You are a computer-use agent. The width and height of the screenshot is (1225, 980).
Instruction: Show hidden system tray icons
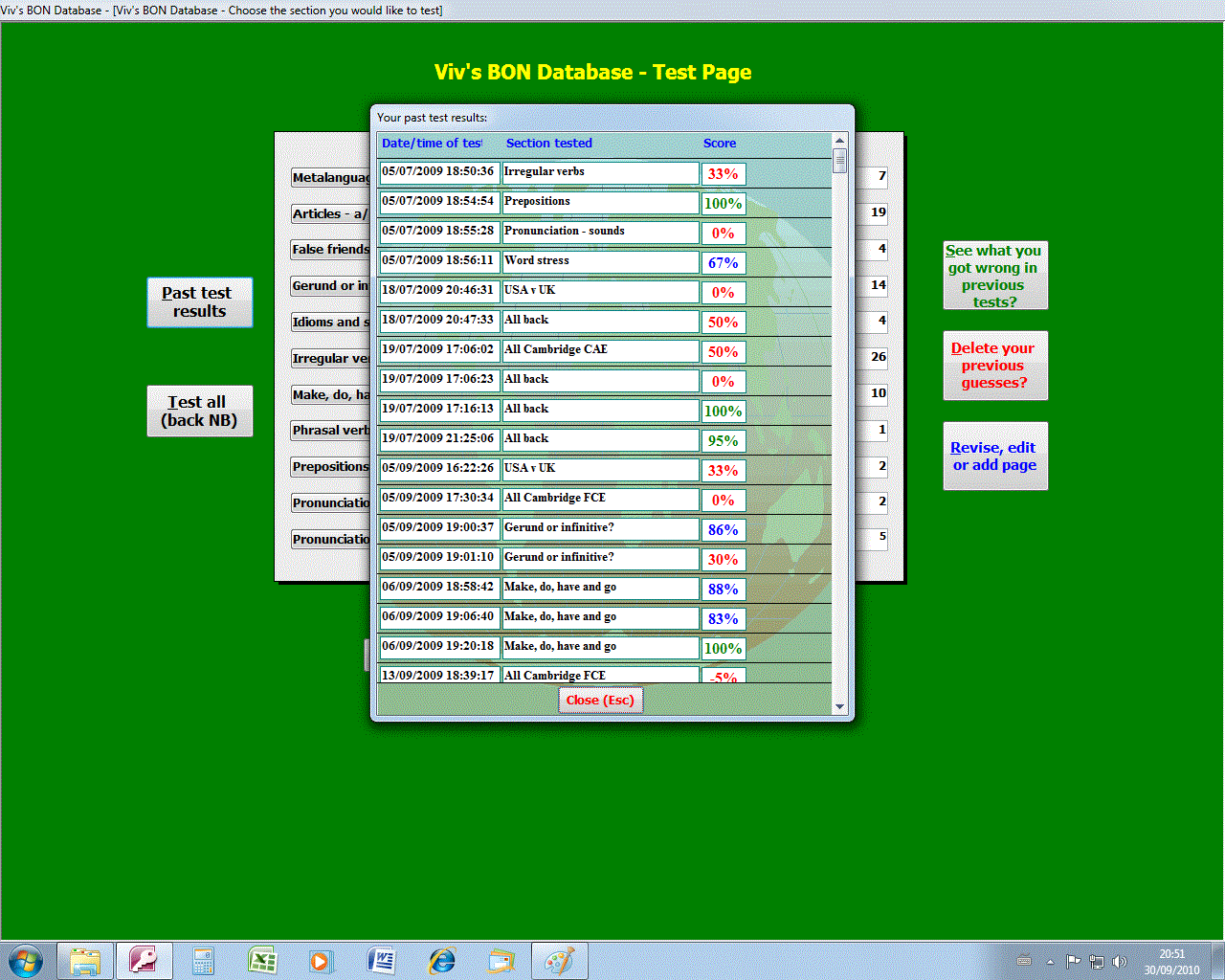tap(1050, 961)
